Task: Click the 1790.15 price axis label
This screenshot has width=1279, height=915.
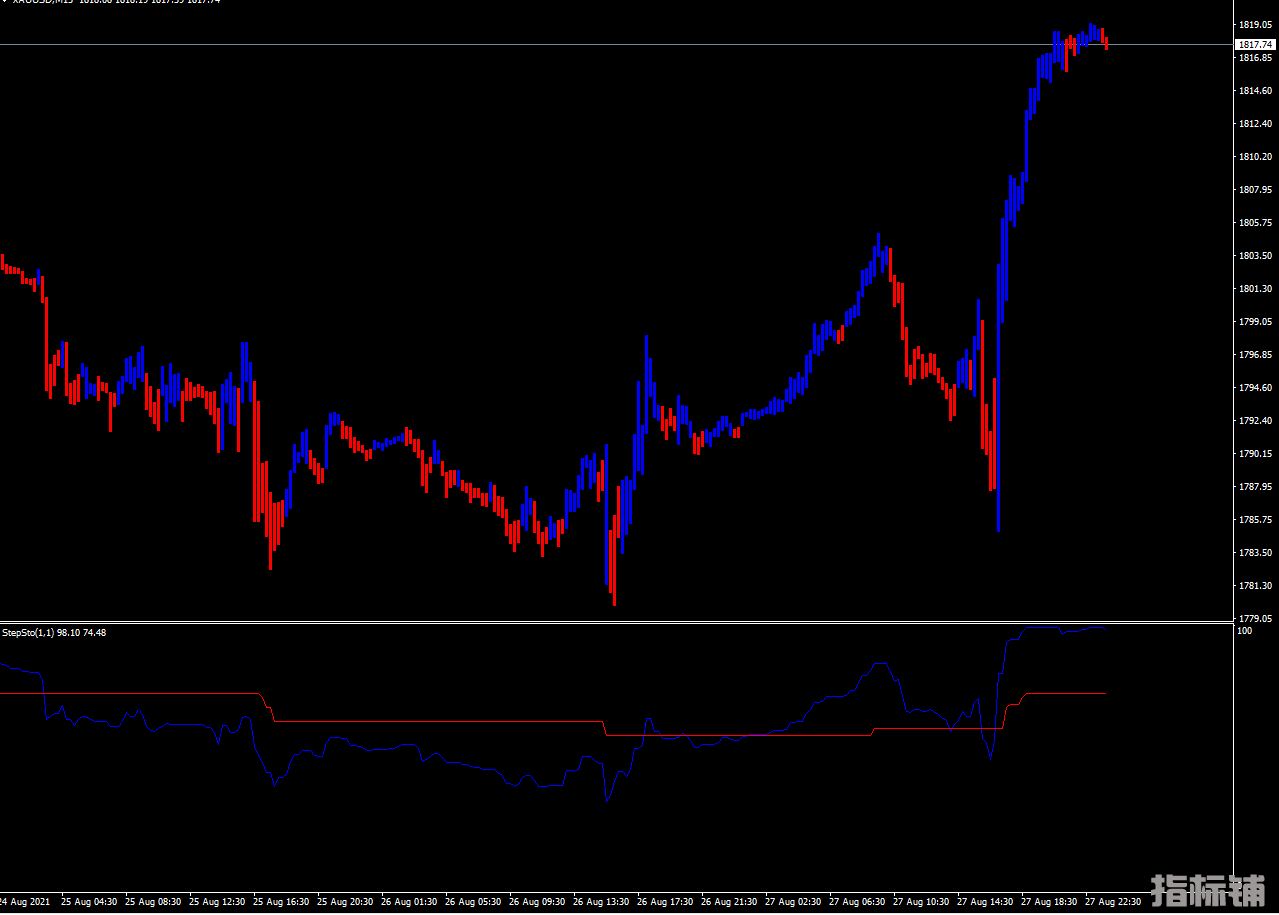Action: point(1254,454)
